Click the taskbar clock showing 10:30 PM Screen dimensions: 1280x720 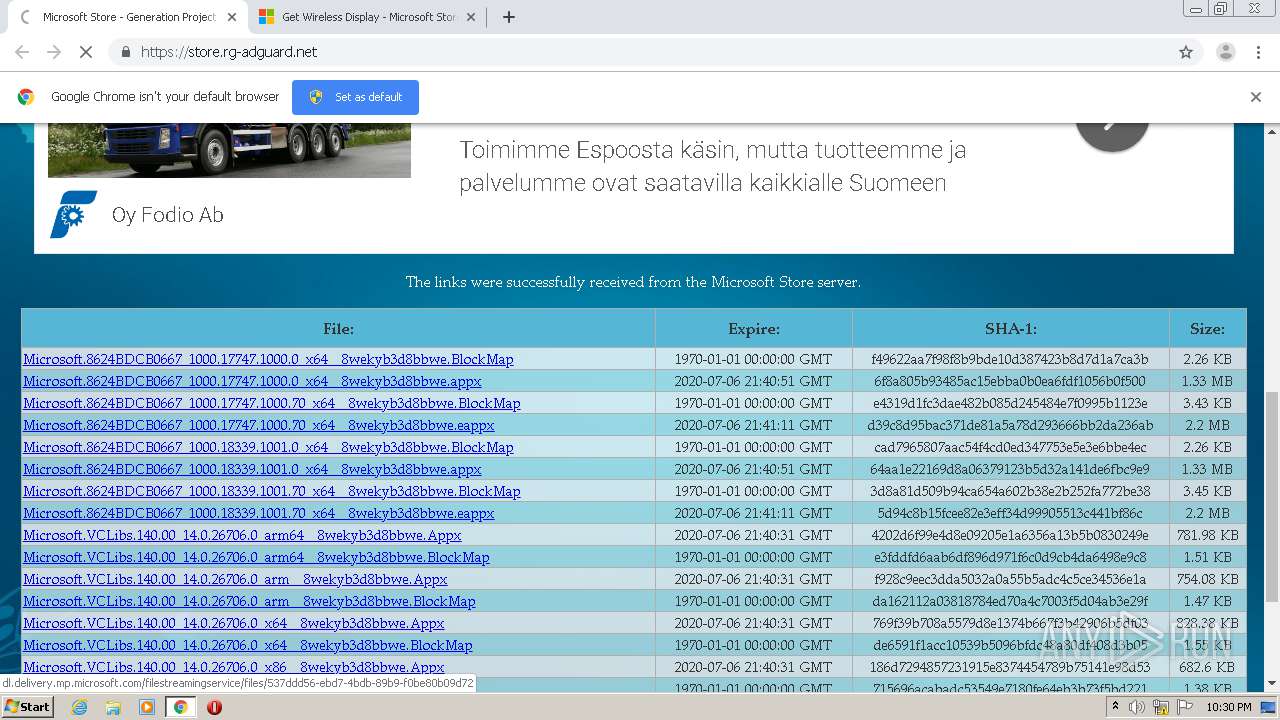click(x=1229, y=707)
